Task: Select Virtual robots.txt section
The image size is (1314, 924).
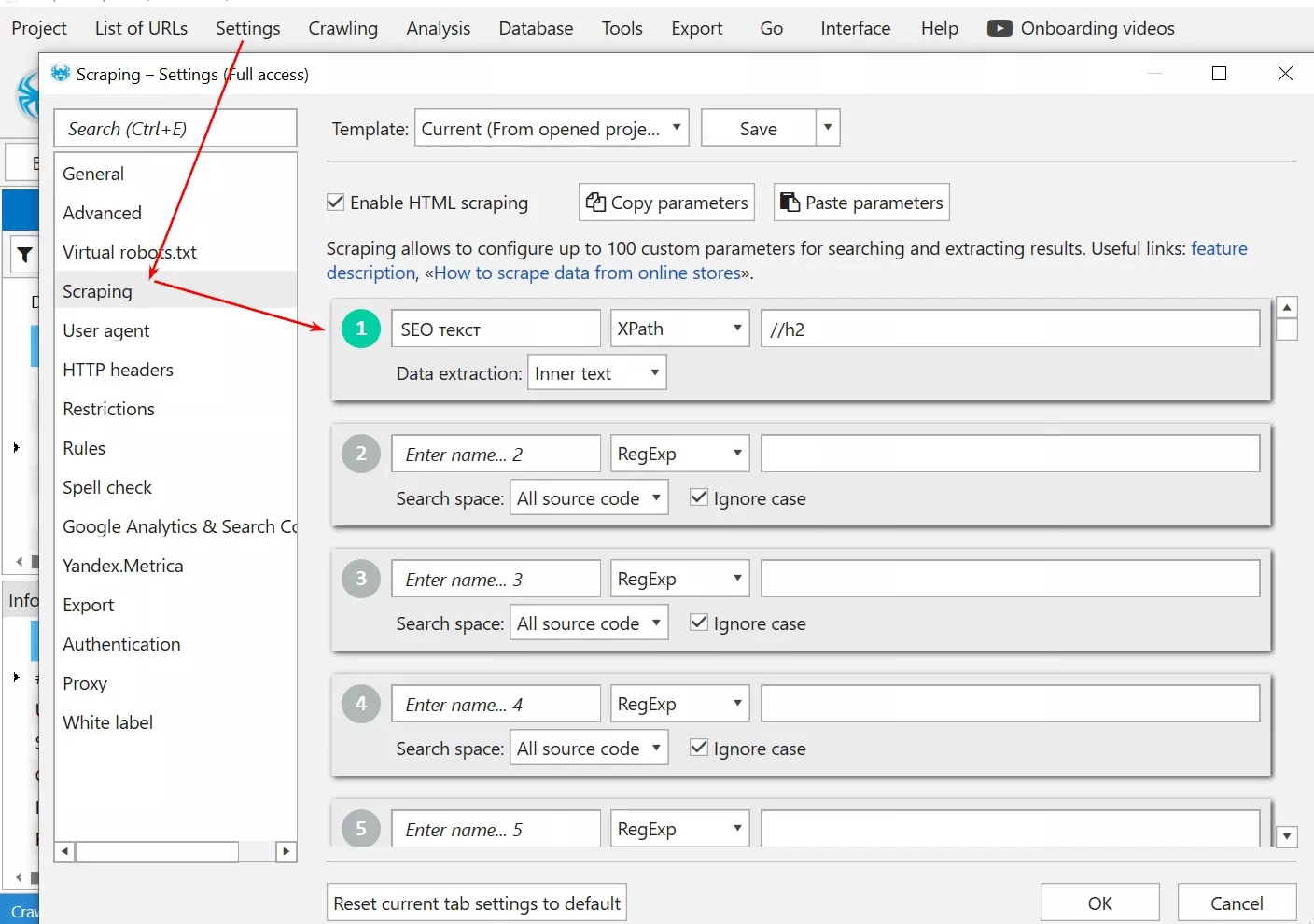Action: [x=175, y=252]
